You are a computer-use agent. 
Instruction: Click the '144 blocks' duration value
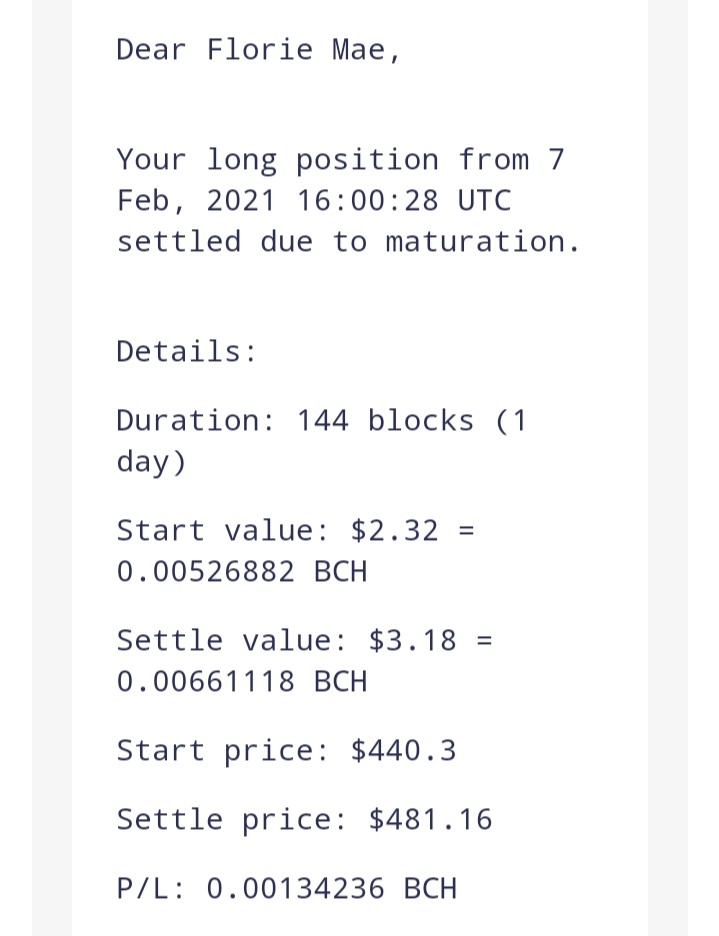385,421
